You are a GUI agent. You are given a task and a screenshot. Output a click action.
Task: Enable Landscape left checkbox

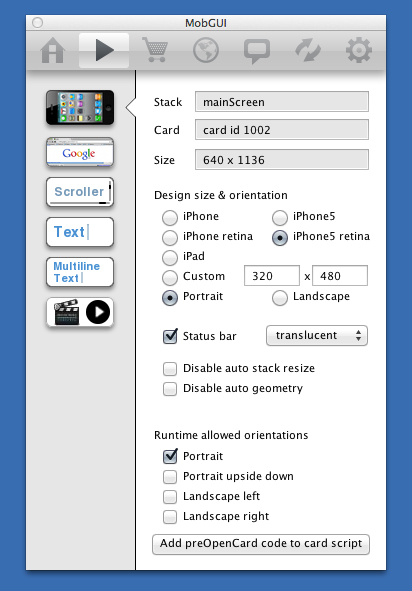[x=170, y=497]
